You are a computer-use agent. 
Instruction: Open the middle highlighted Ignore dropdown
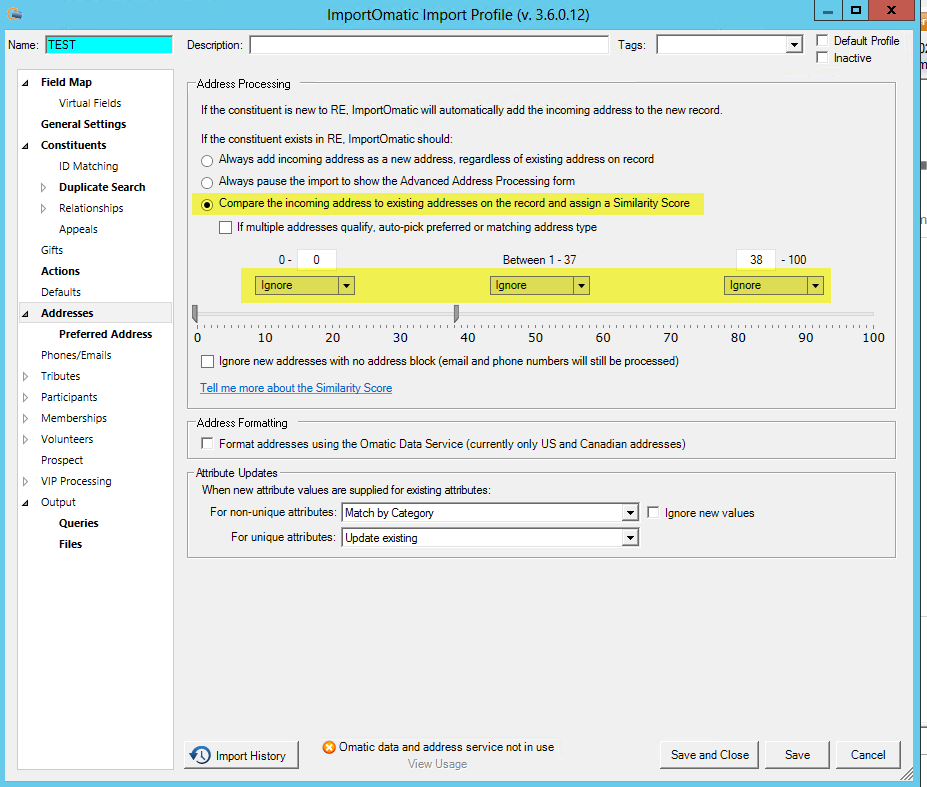pos(581,285)
